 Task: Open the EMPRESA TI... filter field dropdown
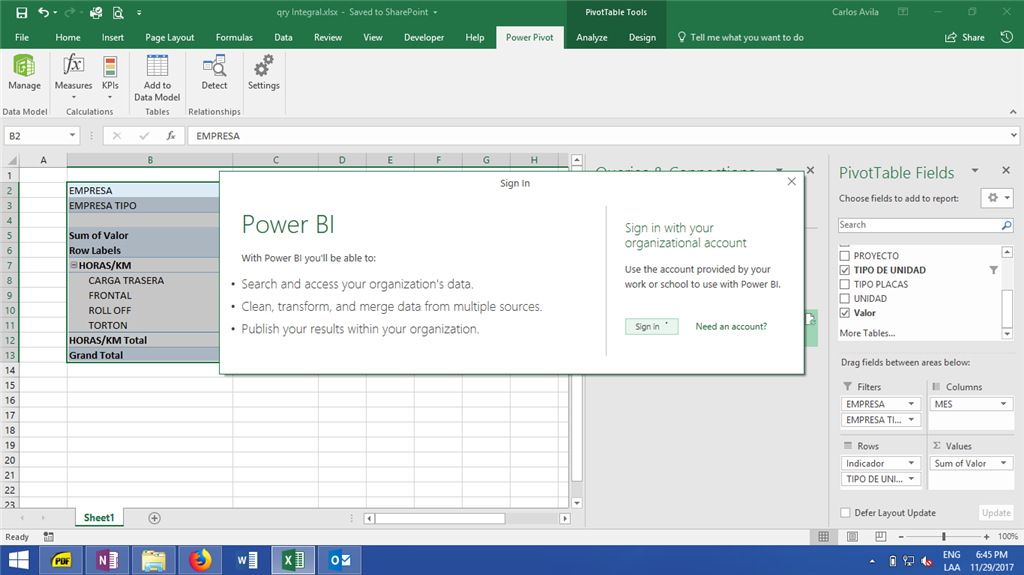click(x=911, y=419)
